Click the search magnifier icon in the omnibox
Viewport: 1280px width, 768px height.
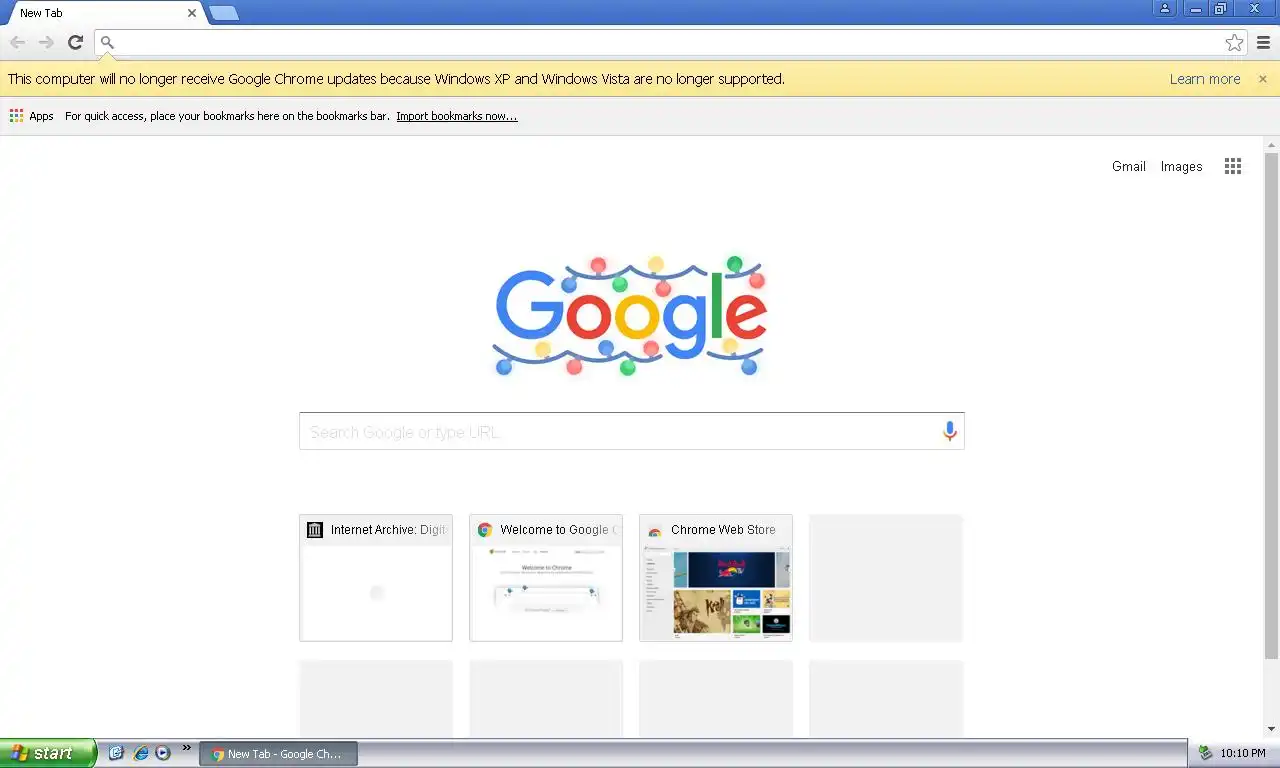(x=108, y=42)
